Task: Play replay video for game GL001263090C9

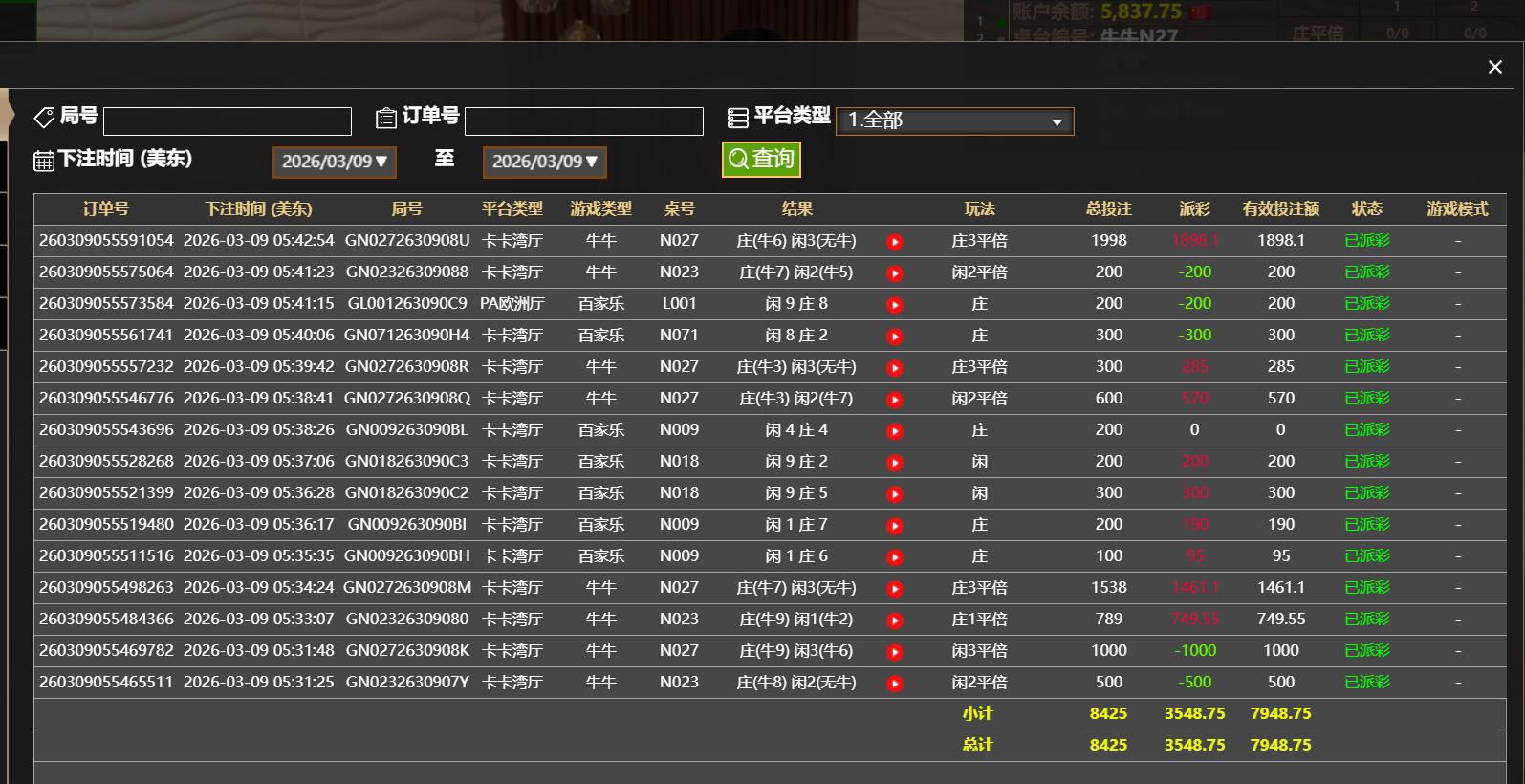Action: 895,305
